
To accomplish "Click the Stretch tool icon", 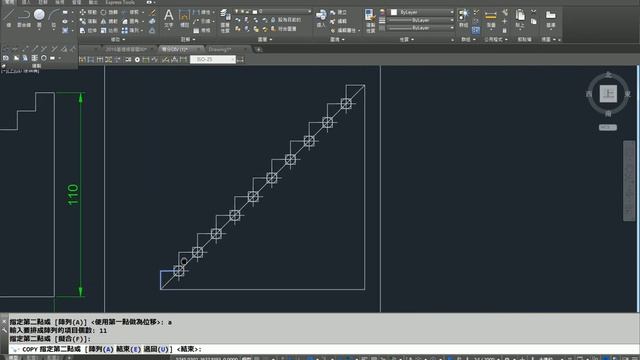I will (x=83, y=30).
